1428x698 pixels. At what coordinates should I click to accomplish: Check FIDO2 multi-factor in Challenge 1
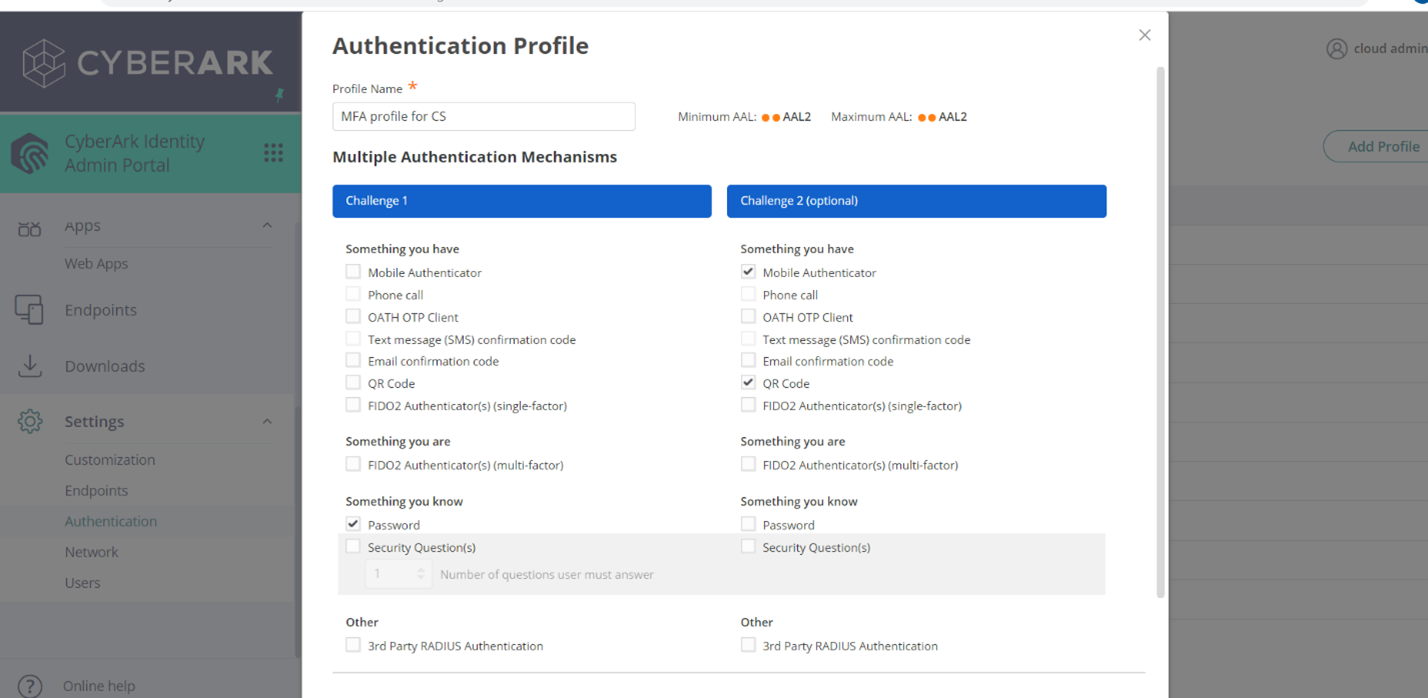click(353, 464)
